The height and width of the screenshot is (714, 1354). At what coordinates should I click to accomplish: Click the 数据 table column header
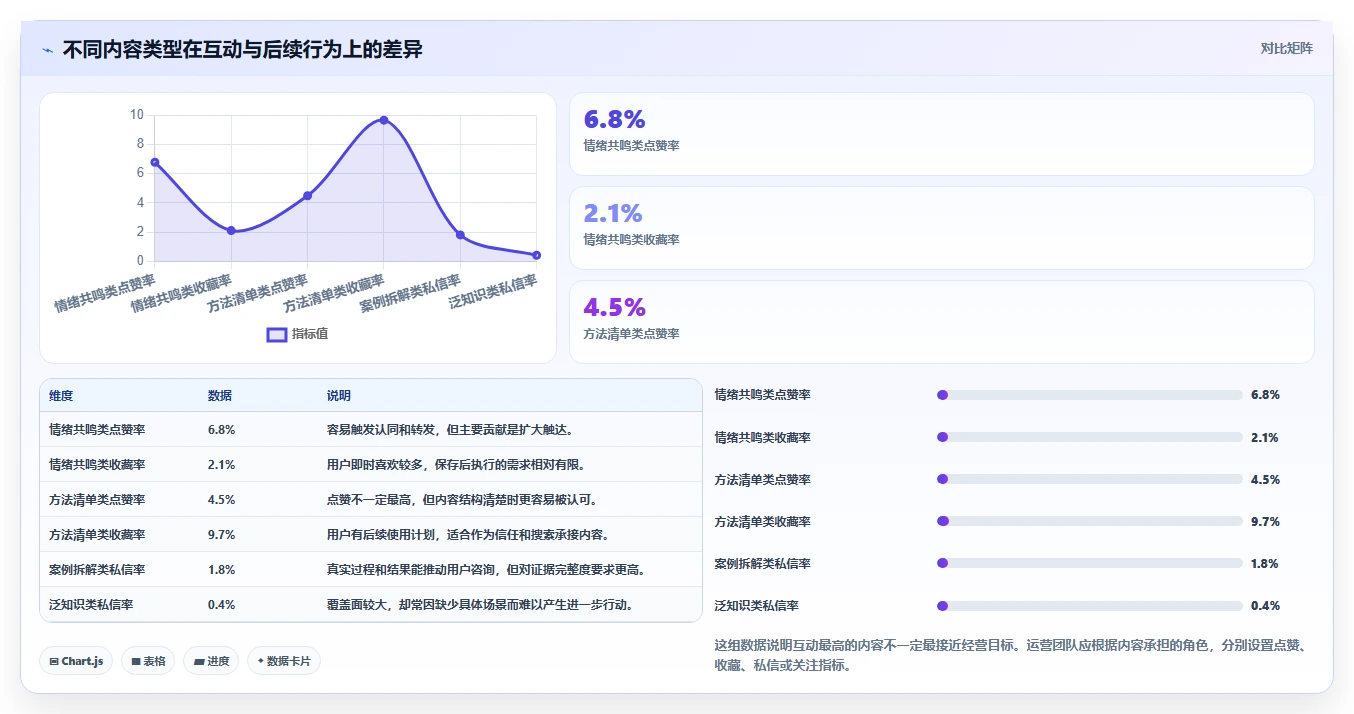[x=220, y=396]
